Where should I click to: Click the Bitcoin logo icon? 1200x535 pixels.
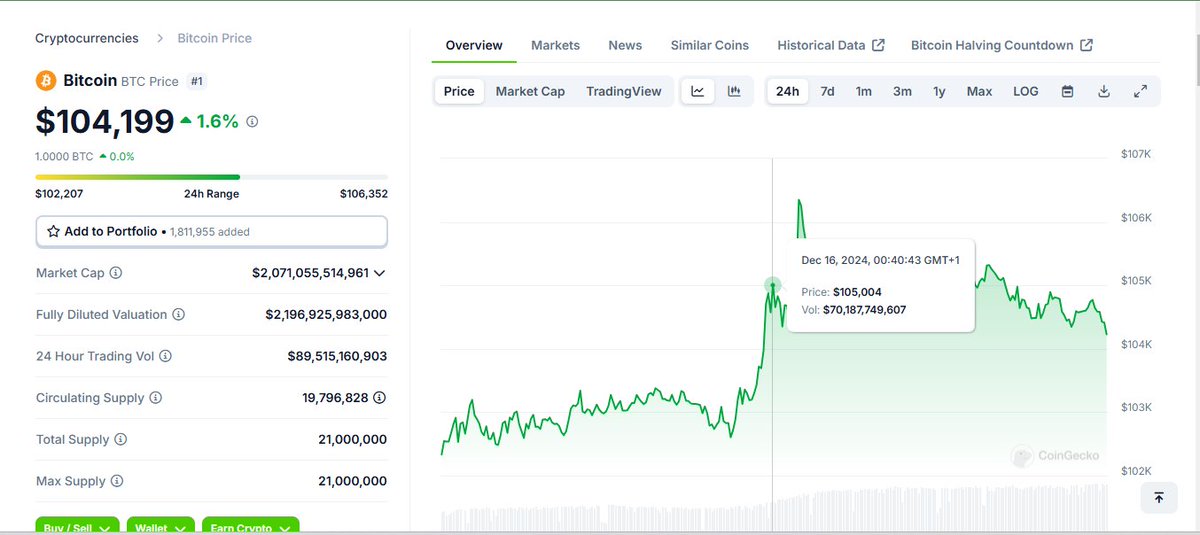[45, 80]
